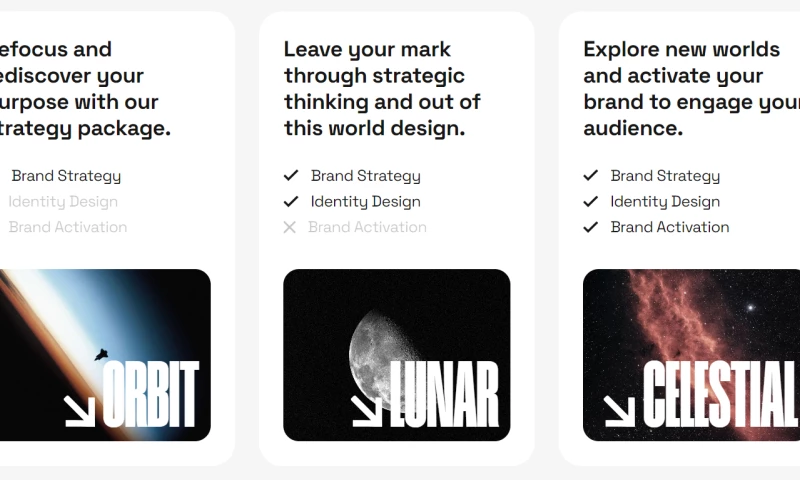Screen dimensions: 800x480
Task: Click checkmark next to Celestial Brand Strategy
Action: click(591, 176)
